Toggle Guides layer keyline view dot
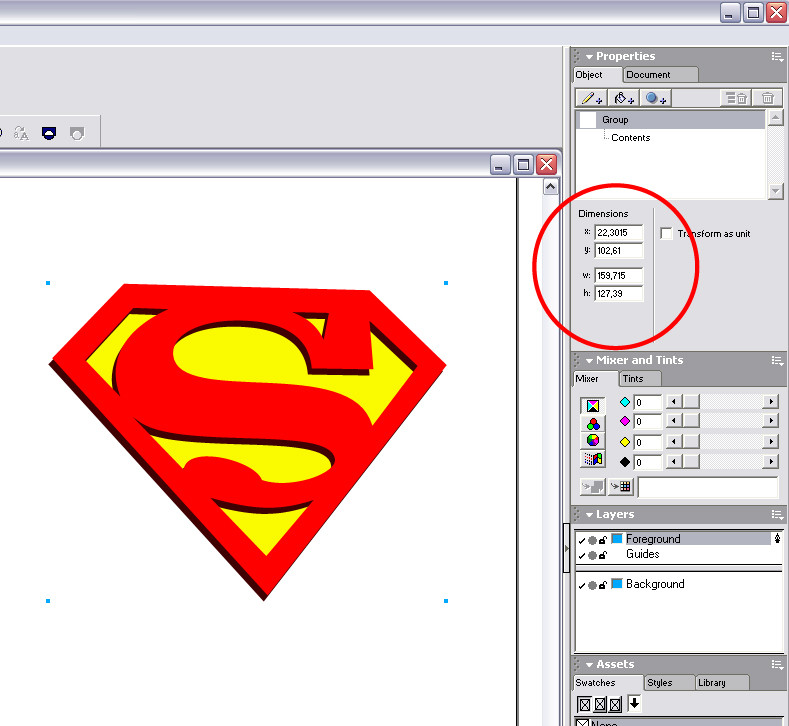Screen dimensions: 789x726 point(592,555)
